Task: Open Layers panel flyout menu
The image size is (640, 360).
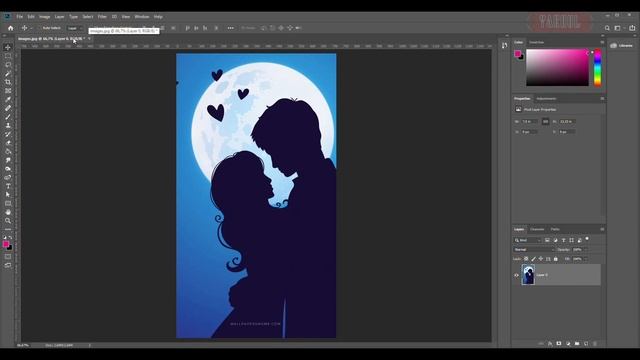Action: (602, 229)
